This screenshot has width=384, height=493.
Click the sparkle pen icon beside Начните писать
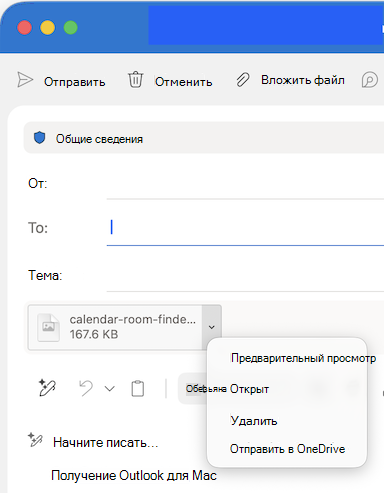tap(35, 440)
